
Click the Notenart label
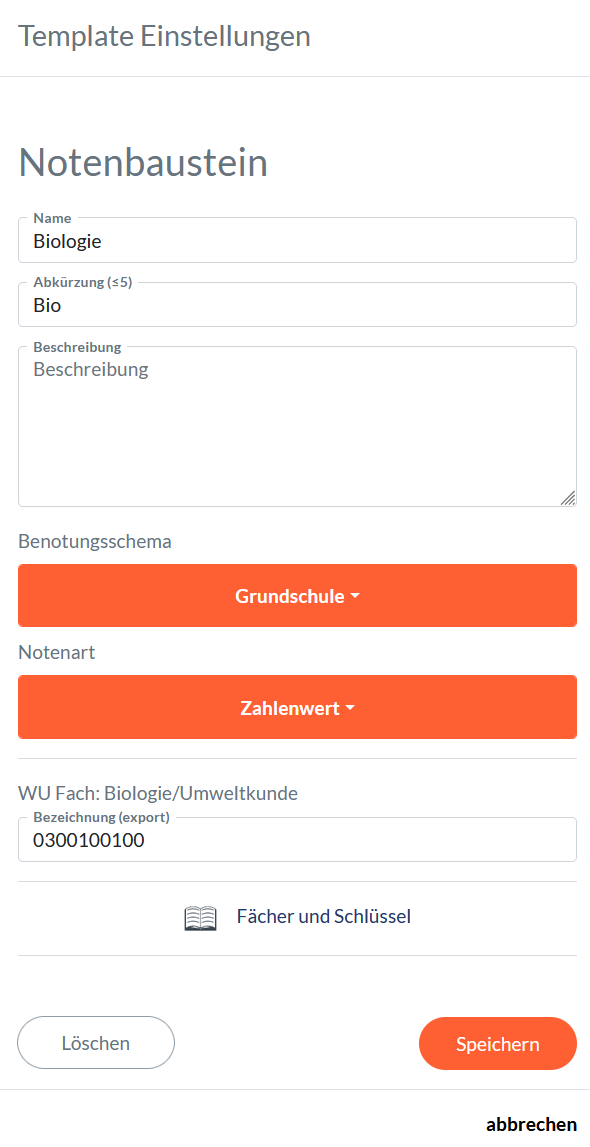click(56, 652)
